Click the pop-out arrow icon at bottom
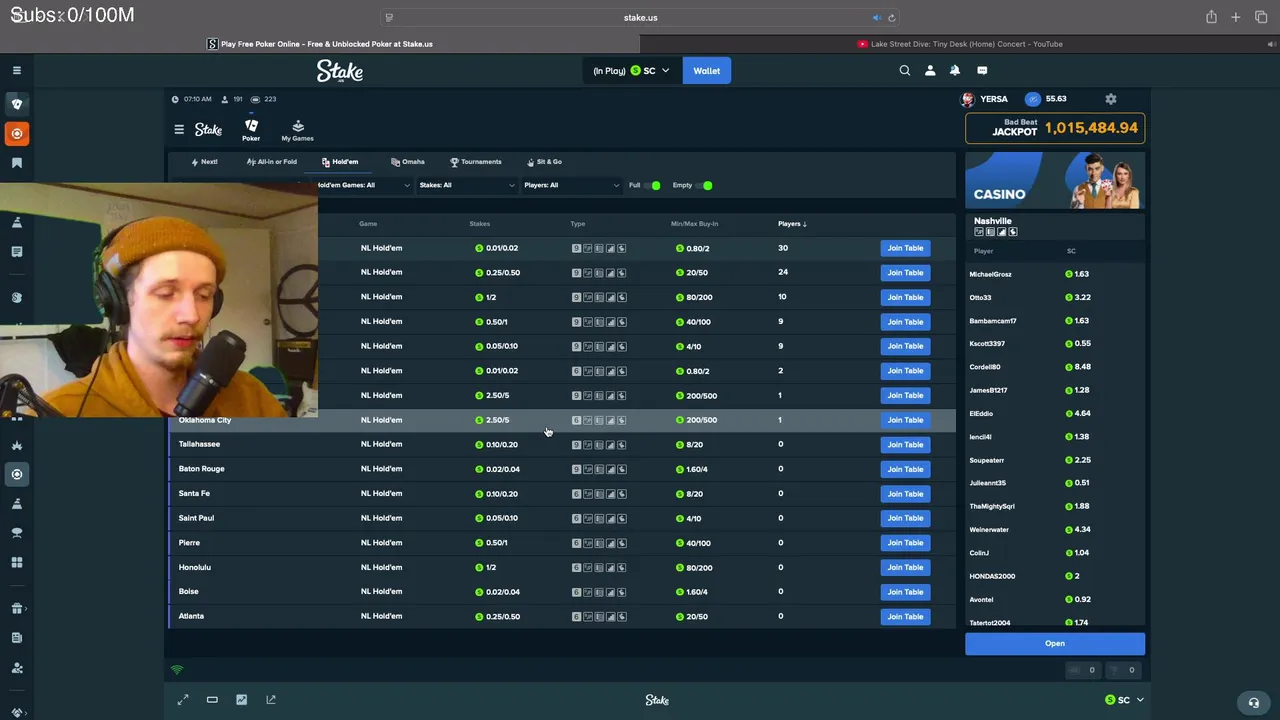Screen dimensions: 1280x720 (x=271, y=700)
